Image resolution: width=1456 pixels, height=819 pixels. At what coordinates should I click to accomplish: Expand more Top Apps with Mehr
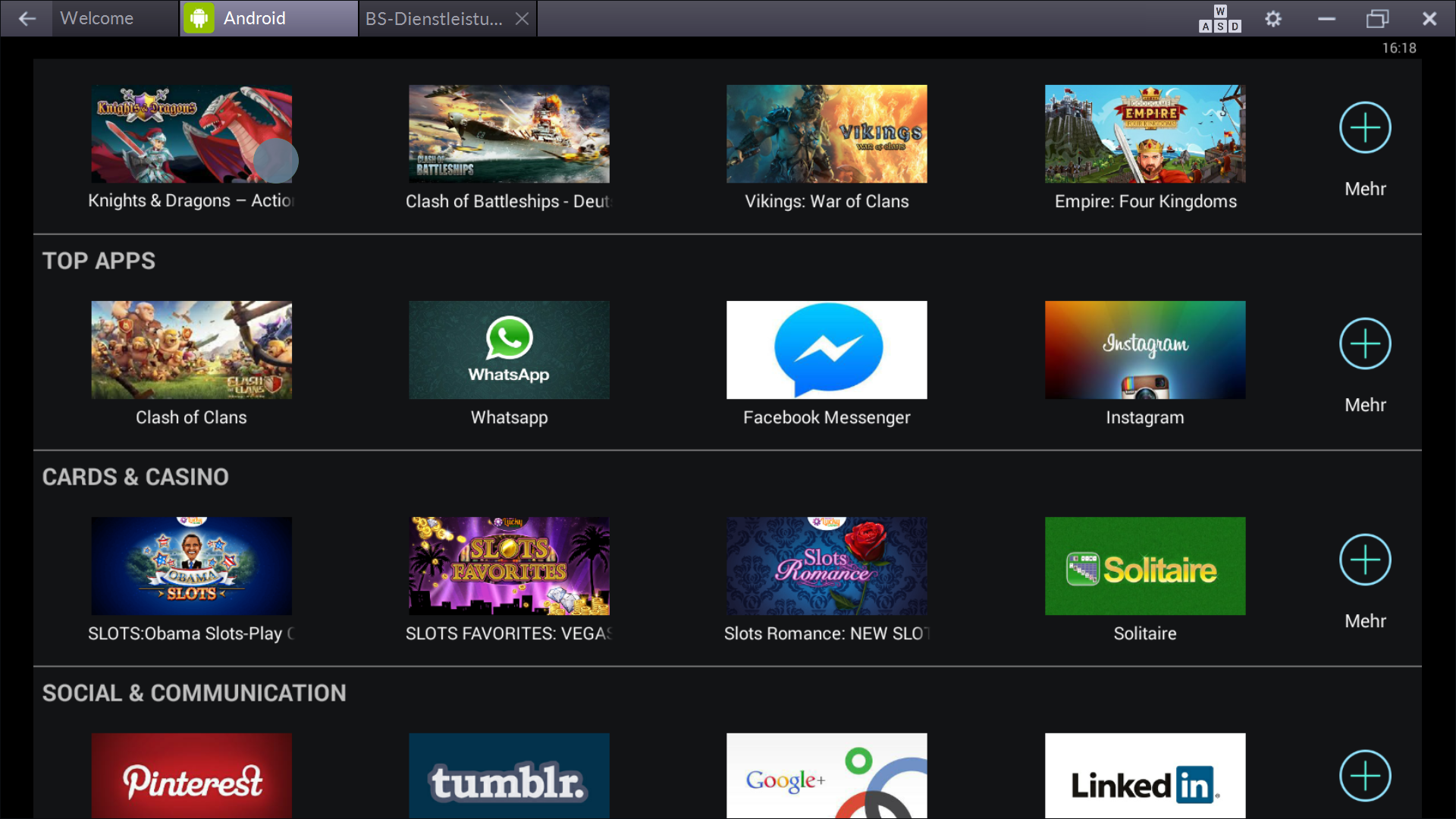[1365, 344]
